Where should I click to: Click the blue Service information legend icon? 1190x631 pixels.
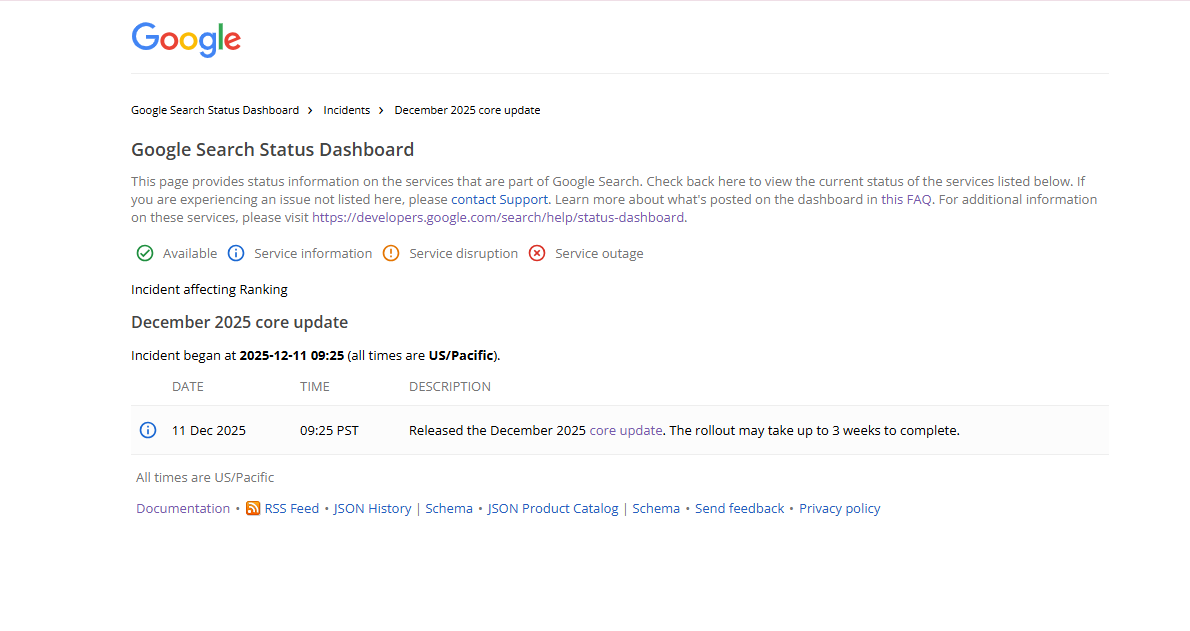coord(236,253)
